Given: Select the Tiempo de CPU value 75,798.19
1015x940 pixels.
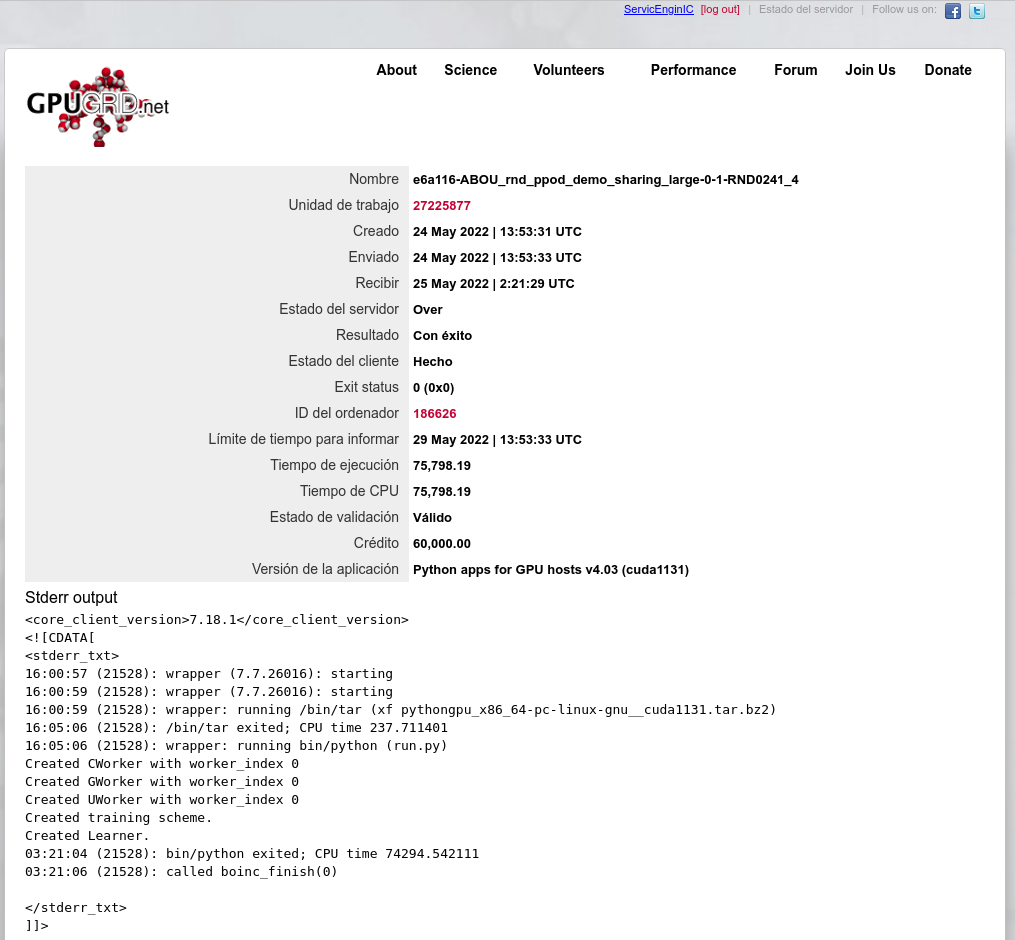Looking at the screenshot, I should pos(441,491).
